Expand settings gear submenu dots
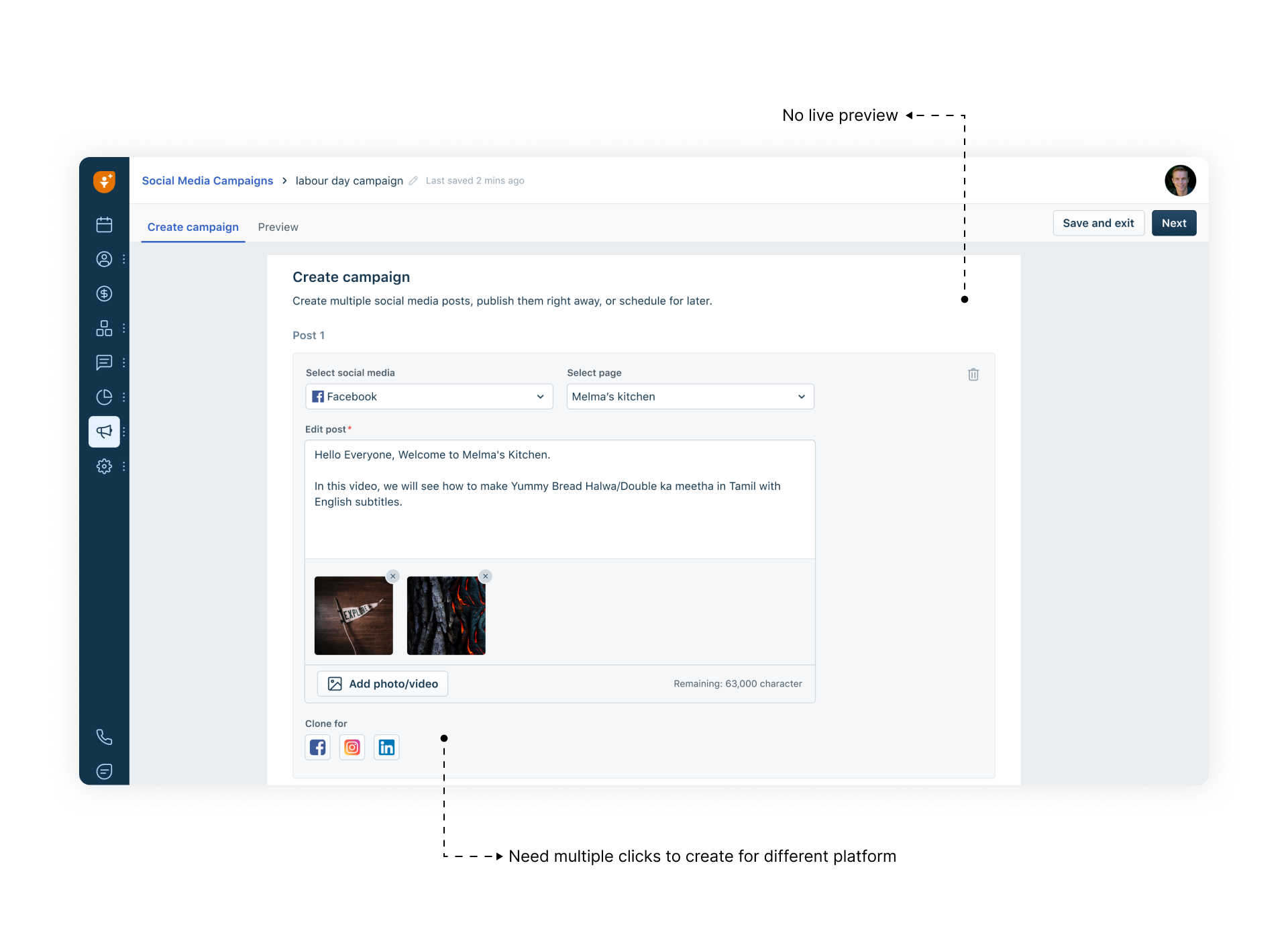Viewport: 1288px width, 941px height. tap(124, 466)
